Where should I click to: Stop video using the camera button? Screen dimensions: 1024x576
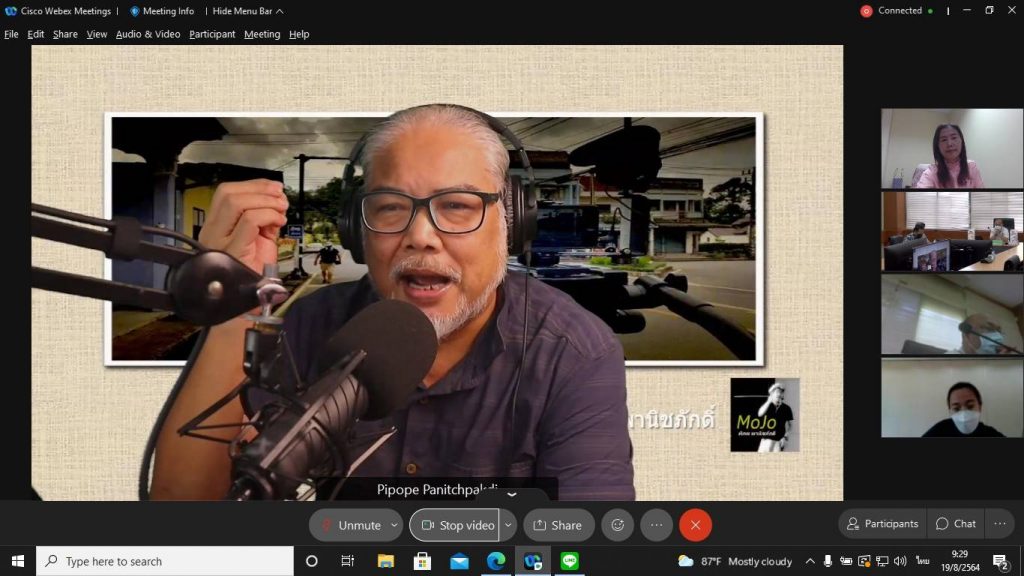(455, 525)
